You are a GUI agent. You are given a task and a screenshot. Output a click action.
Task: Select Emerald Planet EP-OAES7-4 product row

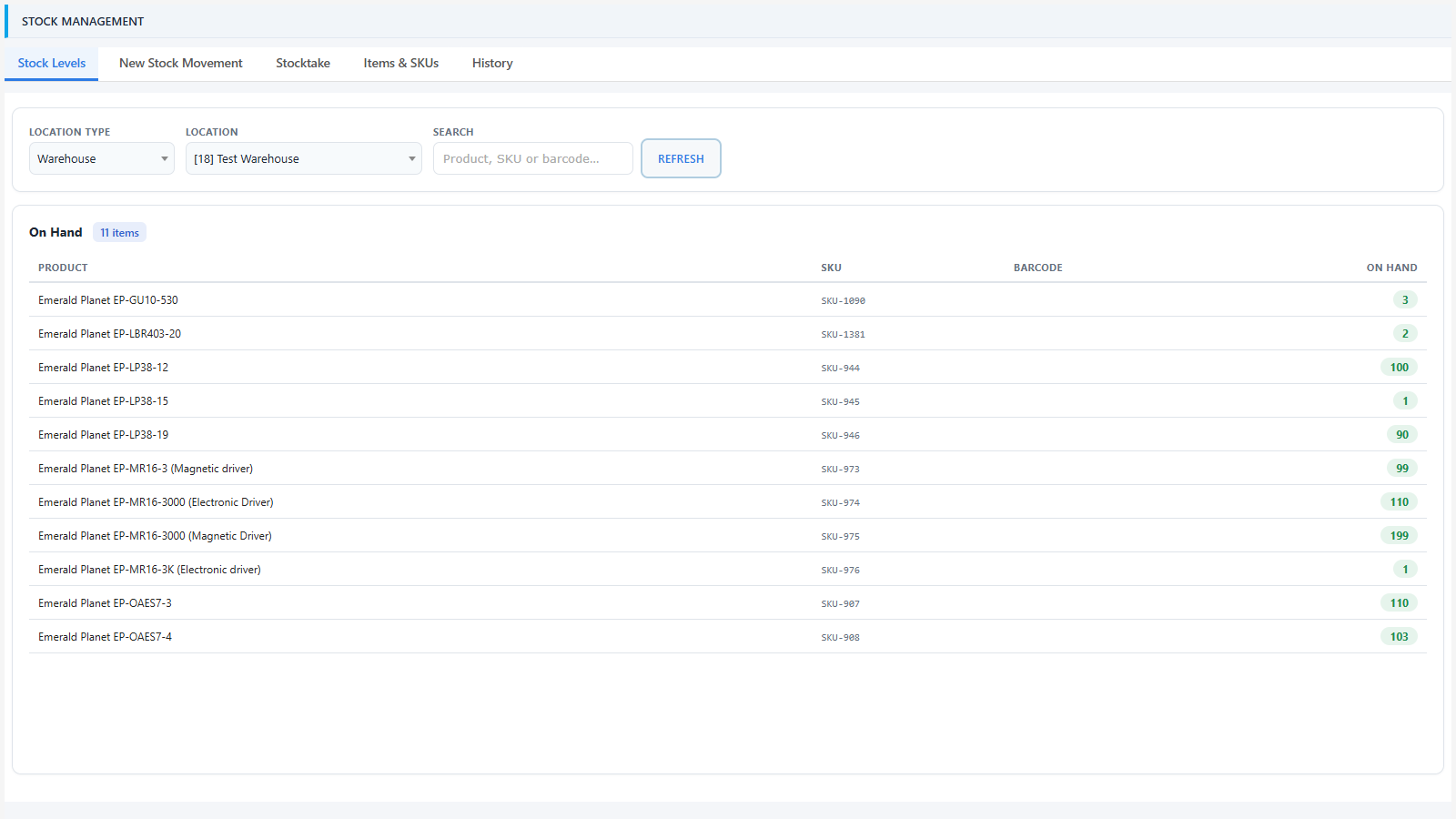pyautogui.click(x=728, y=636)
